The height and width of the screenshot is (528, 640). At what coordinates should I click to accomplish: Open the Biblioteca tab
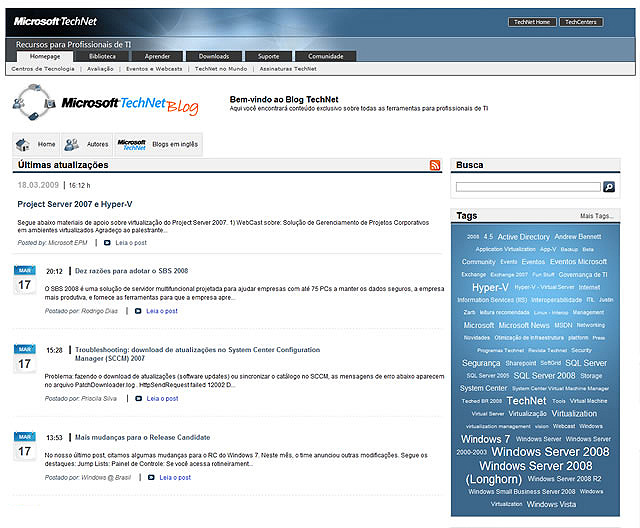102,56
